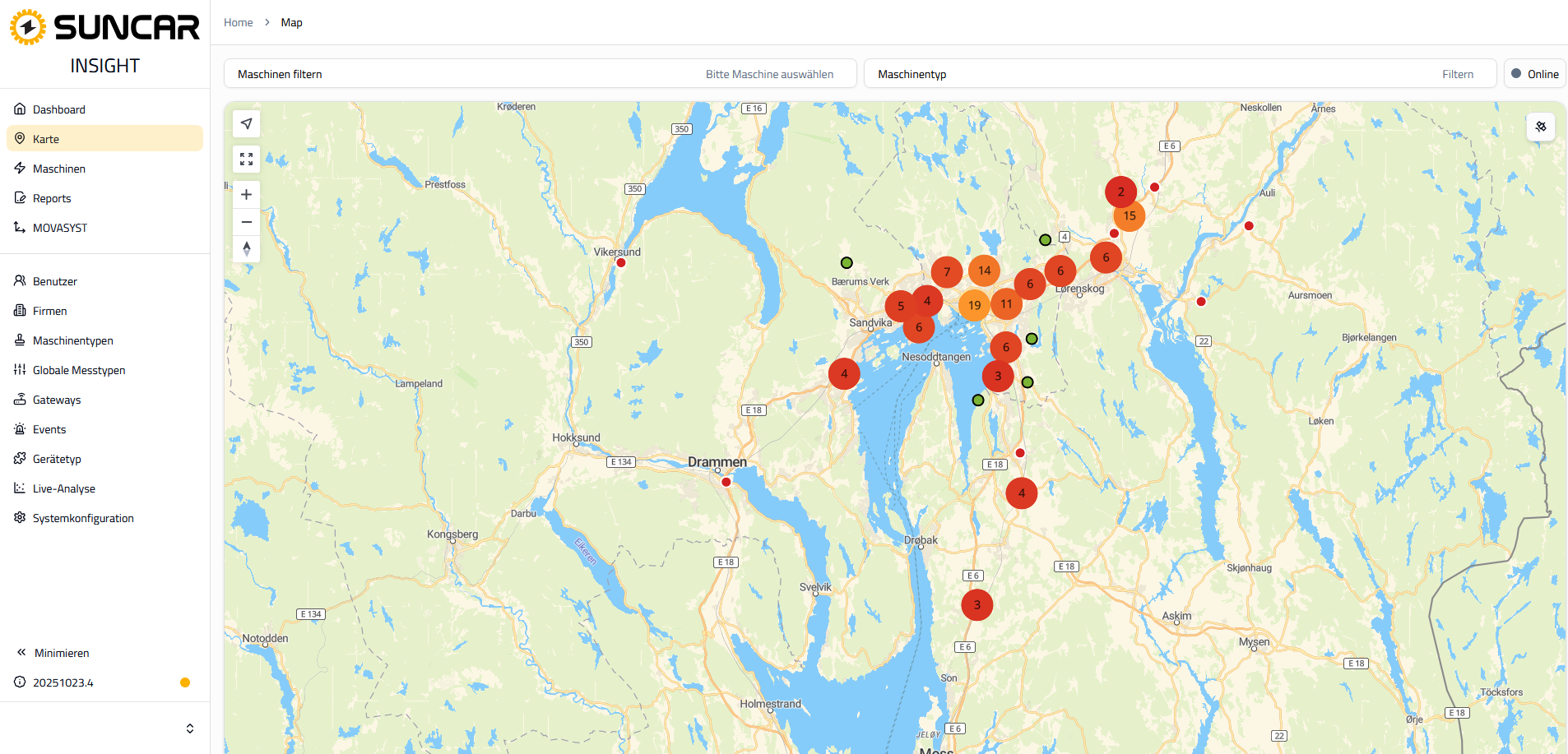Screen dimensions: 1568x754
Task: Expand the user menu chevrons at the sidebar bottom
Action: click(190, 729)
